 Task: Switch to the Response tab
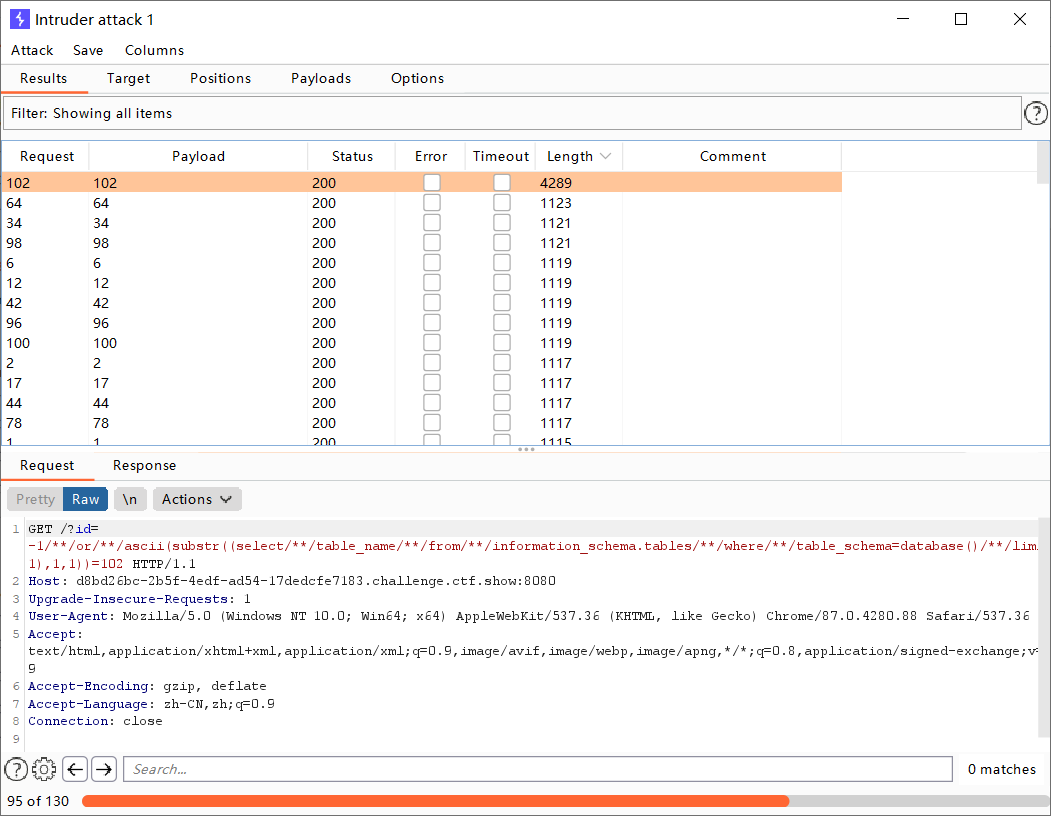(145, 465)
